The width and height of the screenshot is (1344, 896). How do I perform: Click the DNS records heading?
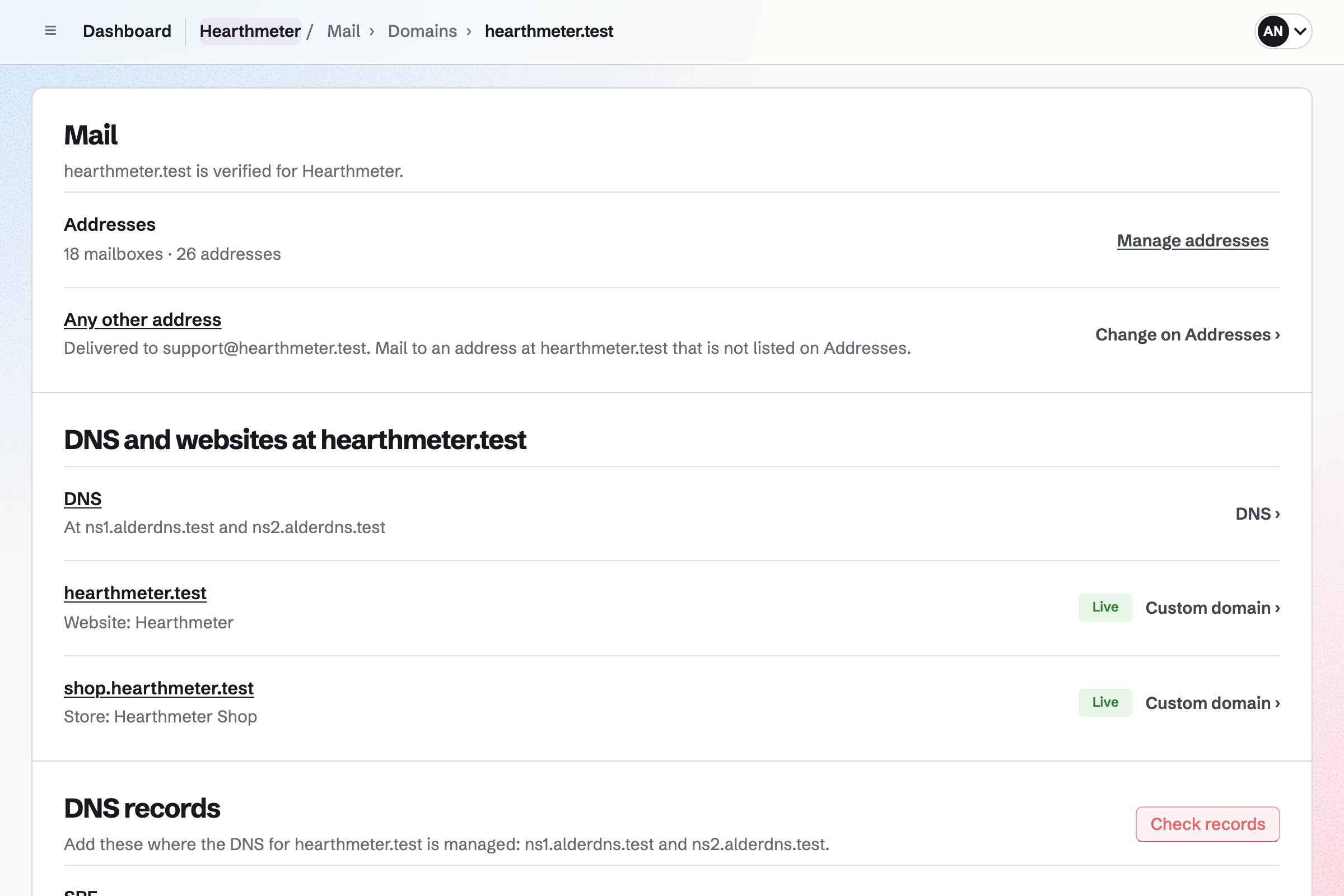tap(142, 808)
